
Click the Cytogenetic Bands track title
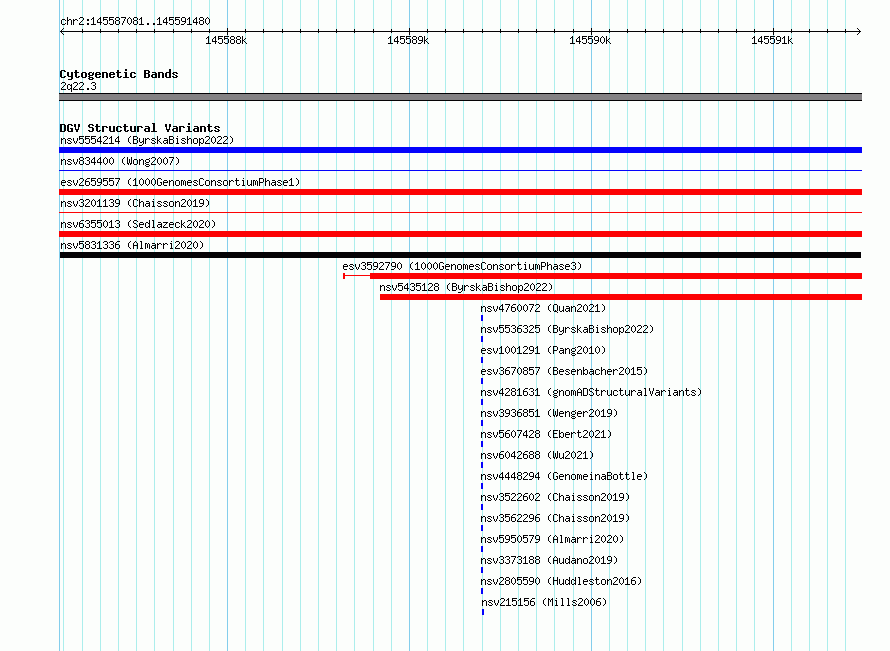pyautogui.click(x=119, y=74)
